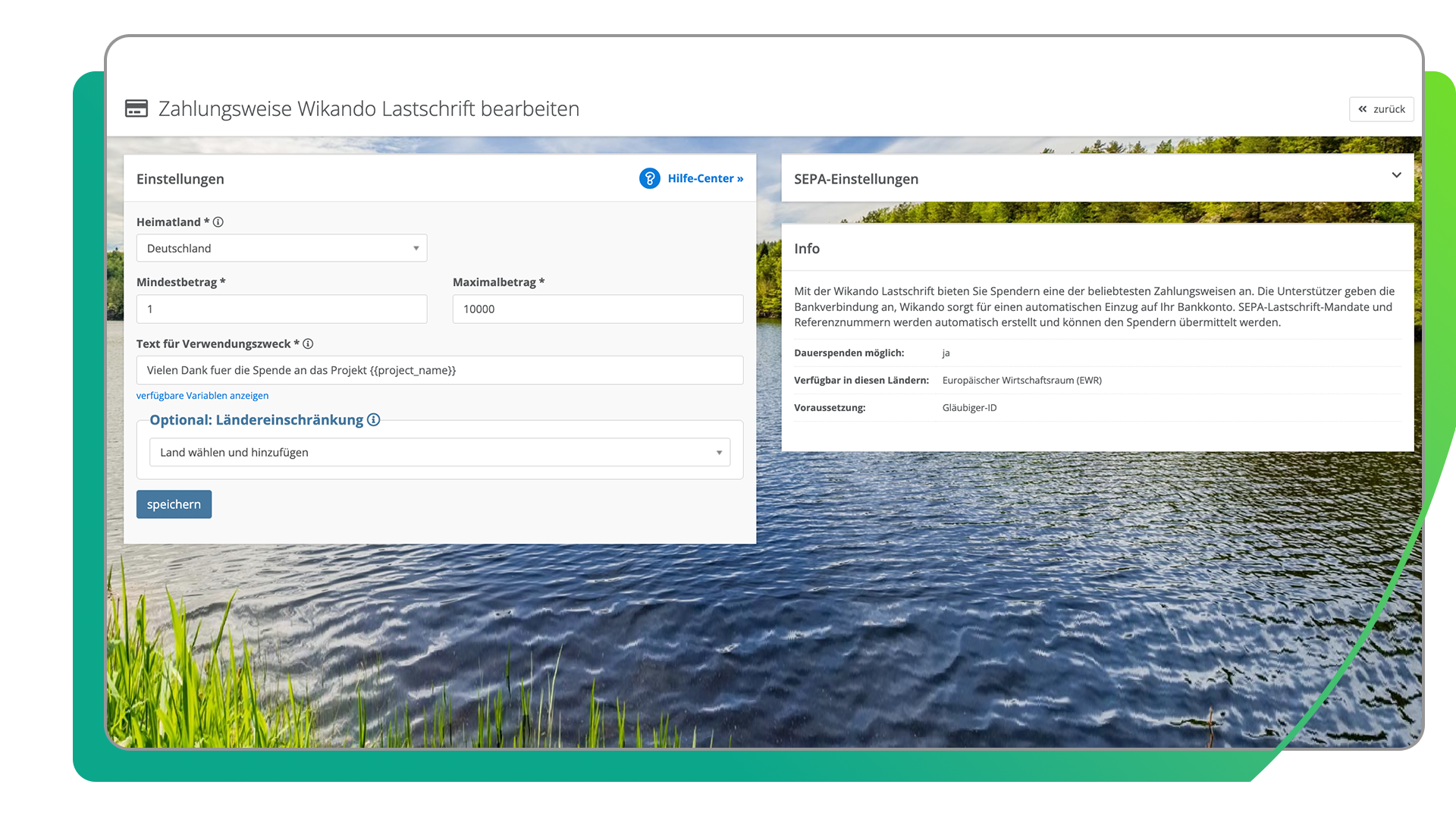Open the Hilfe-Center » link
The width and height of the screenshot is (1456, 819).
(x=705, y=178)
